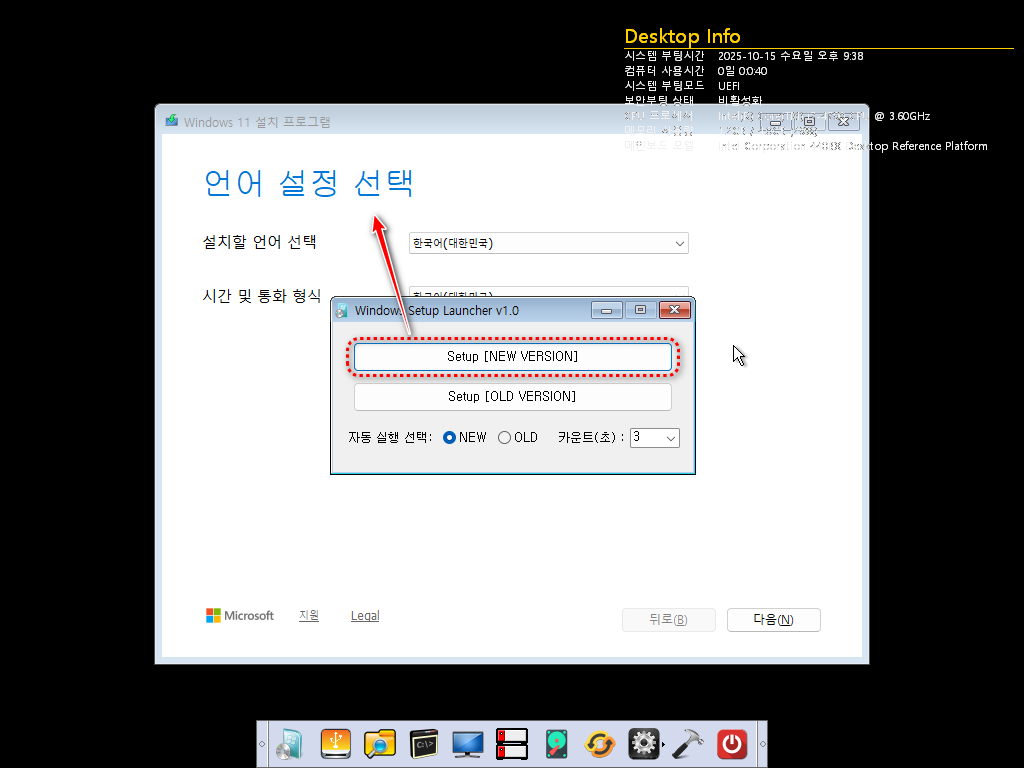Click the 다음(N) next button
1024x768 pixels.
pos(773,620)
